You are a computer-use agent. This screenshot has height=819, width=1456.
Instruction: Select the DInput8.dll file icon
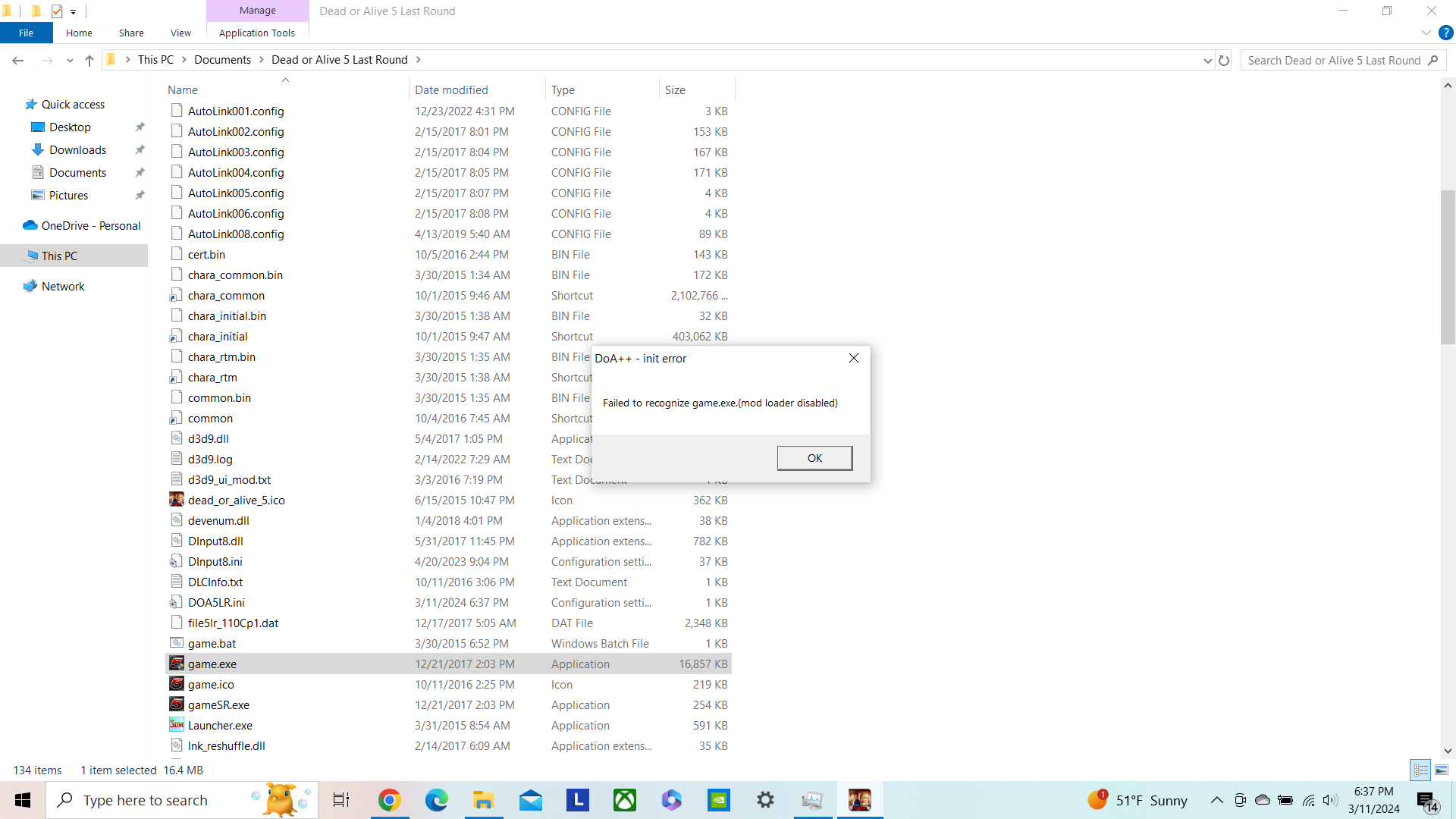tap(177, 541)
